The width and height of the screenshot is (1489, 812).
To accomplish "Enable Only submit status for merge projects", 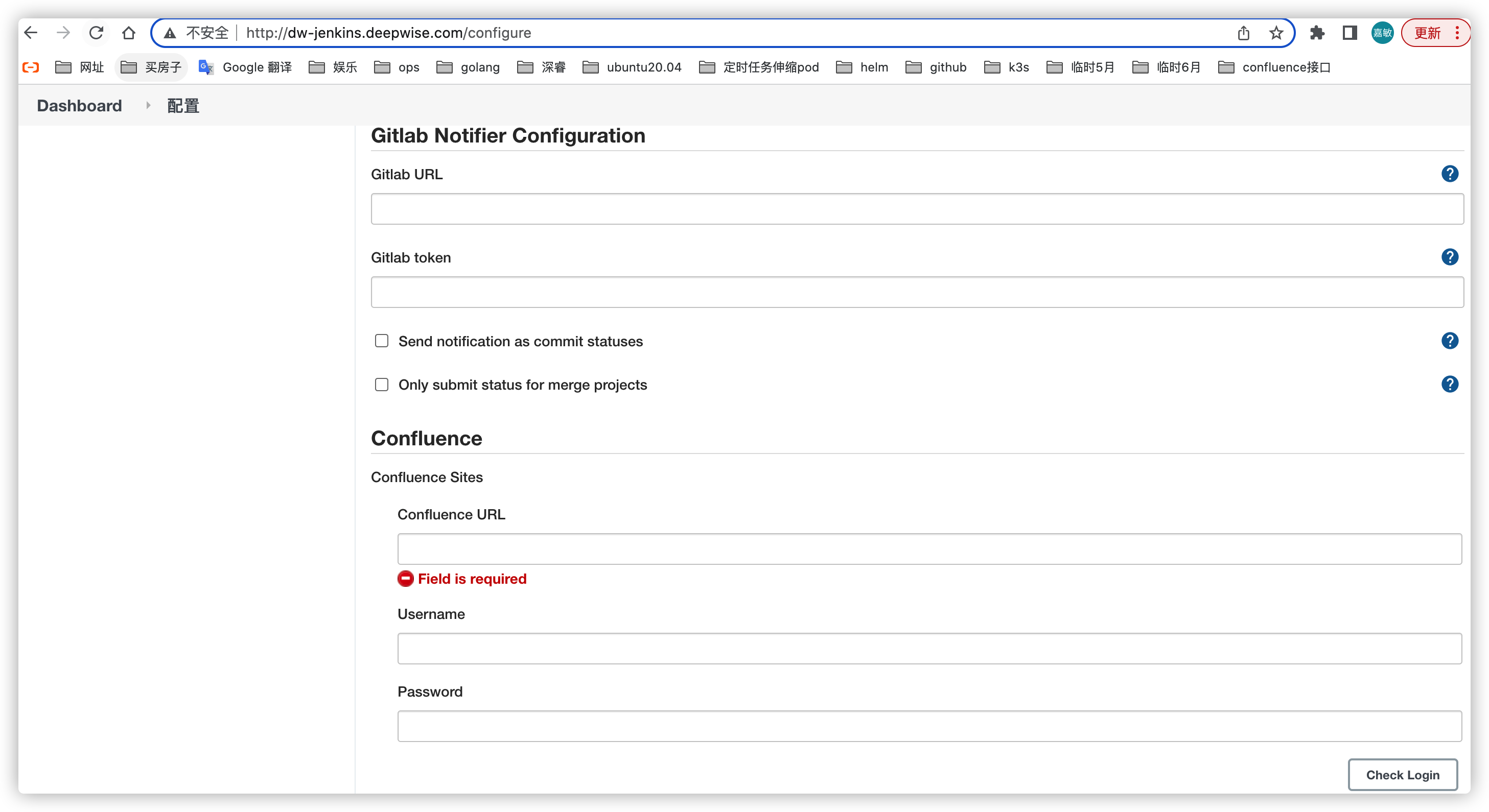I will [x=382, y=384].
